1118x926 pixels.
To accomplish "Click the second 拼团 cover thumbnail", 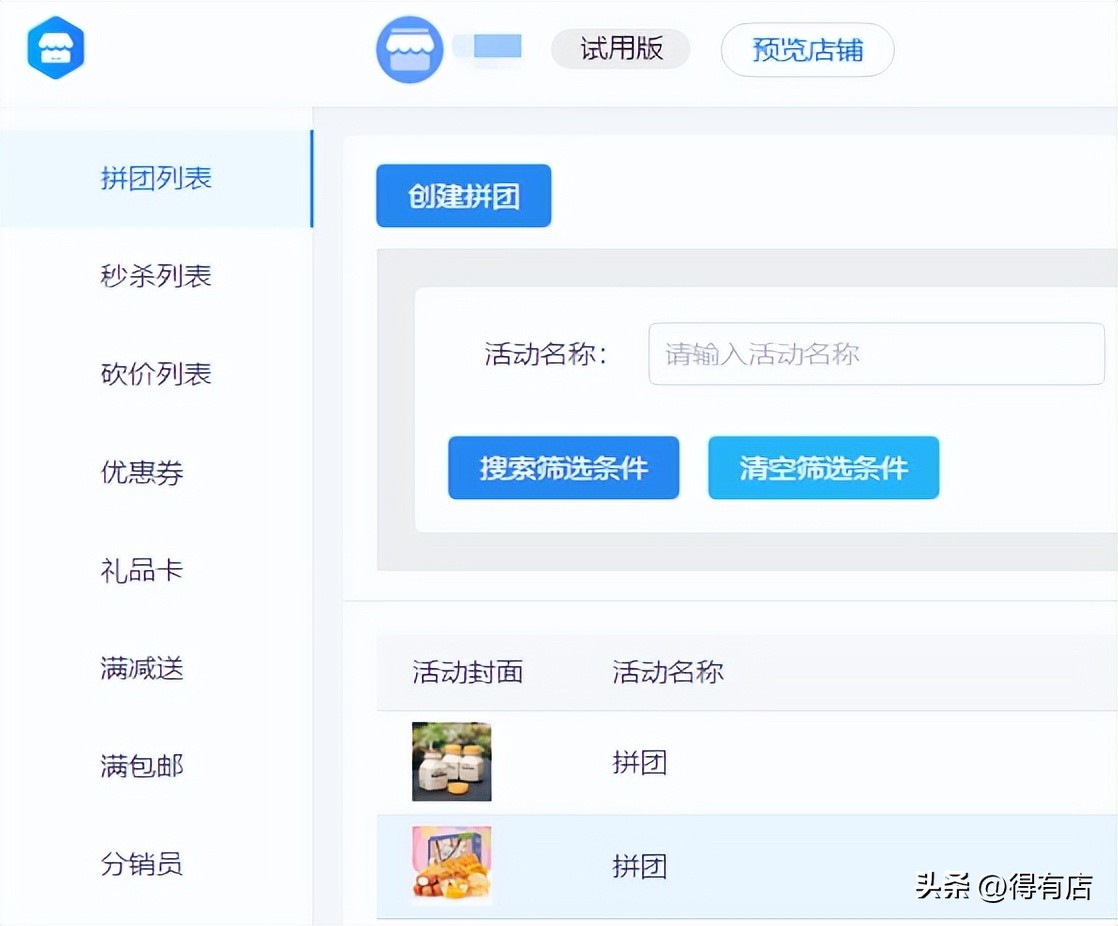I will 450,866.
